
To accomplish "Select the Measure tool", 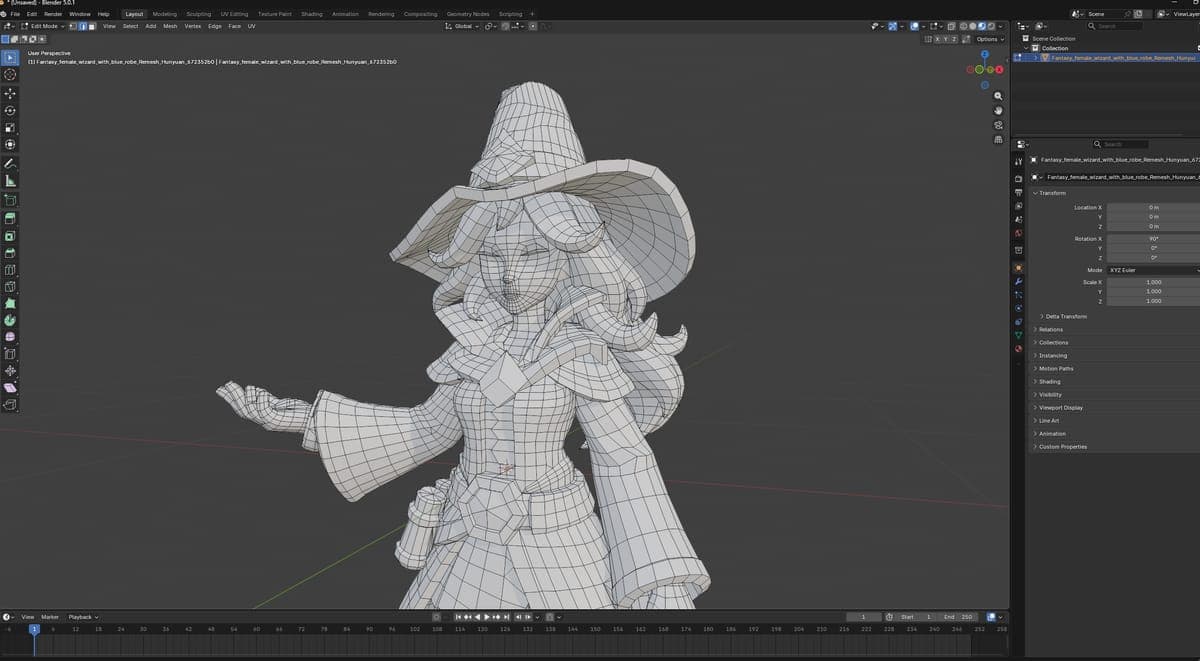I will pyautogui.click(x=10, y=181).
